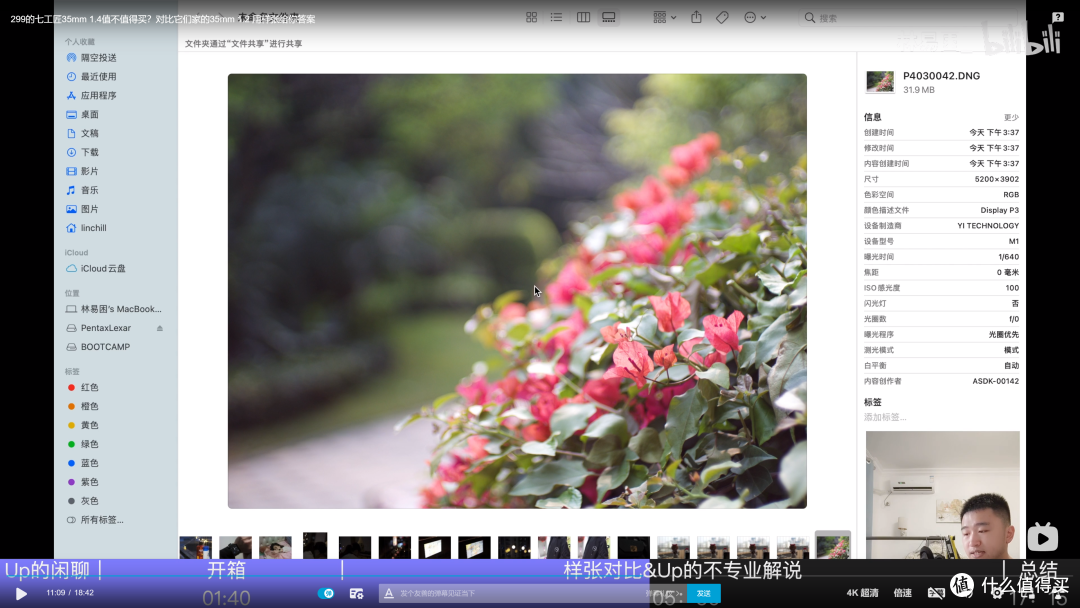Image resolution: width=1080 pixels, height=608 pixels.
Task: Click the 尺寸 5200×3902 value
Action: (x=997, y=179)
